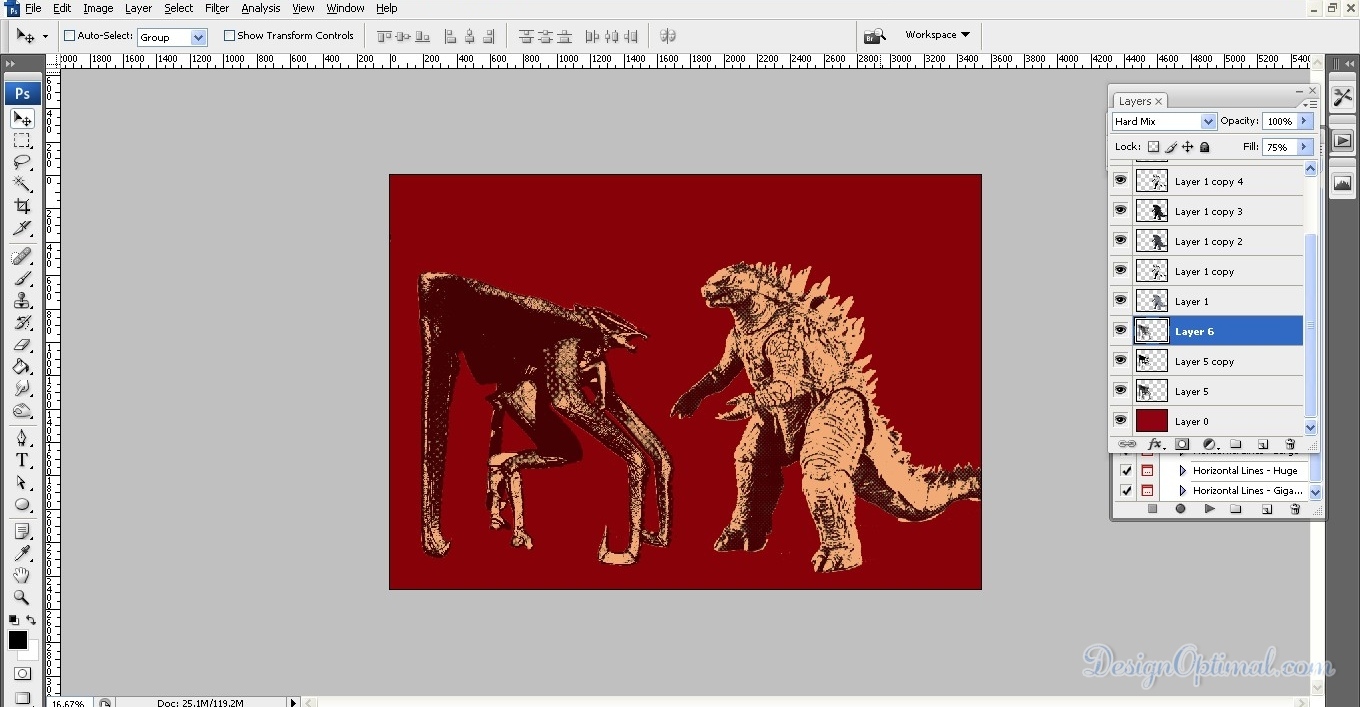Select the Rectangular Marquee tool
The height and width of the screenshot is (707, 1360).
click(22, 141)
